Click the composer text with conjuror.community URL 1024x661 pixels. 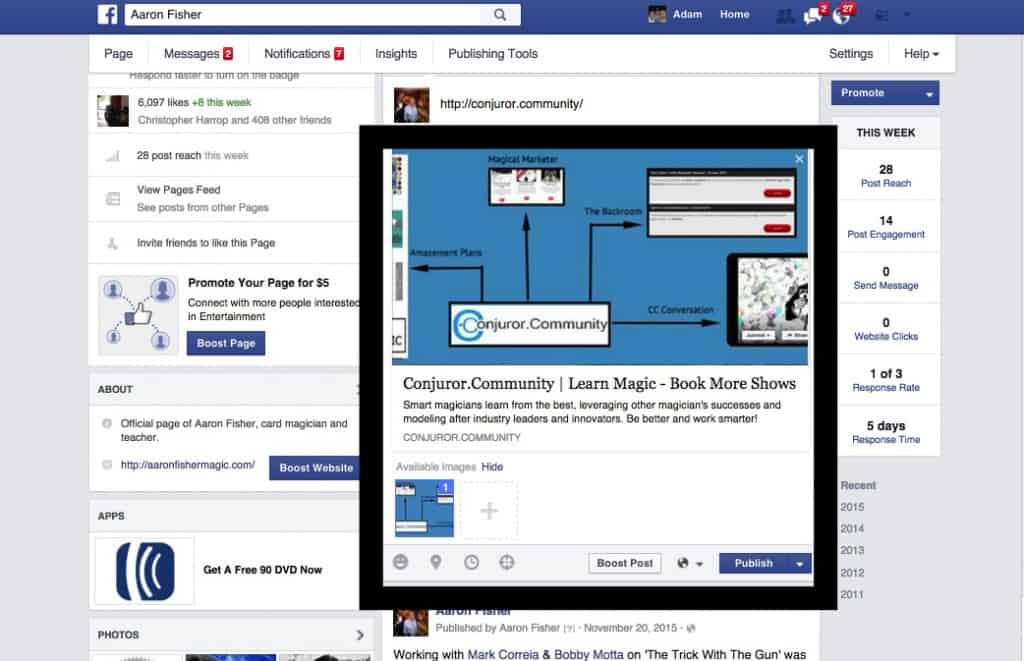coord(511,104)
